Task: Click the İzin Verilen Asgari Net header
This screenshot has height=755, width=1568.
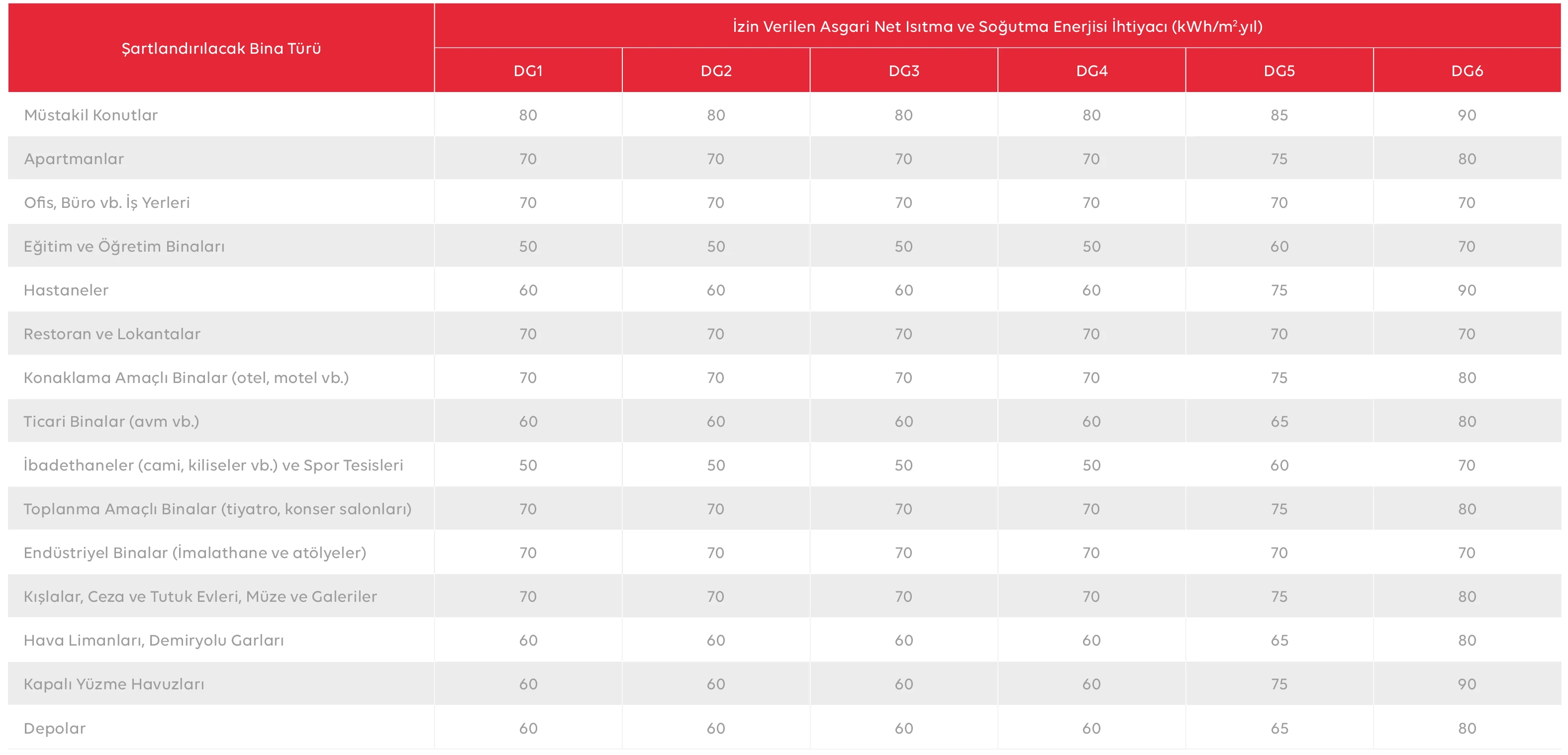Action: pos(997,26)
